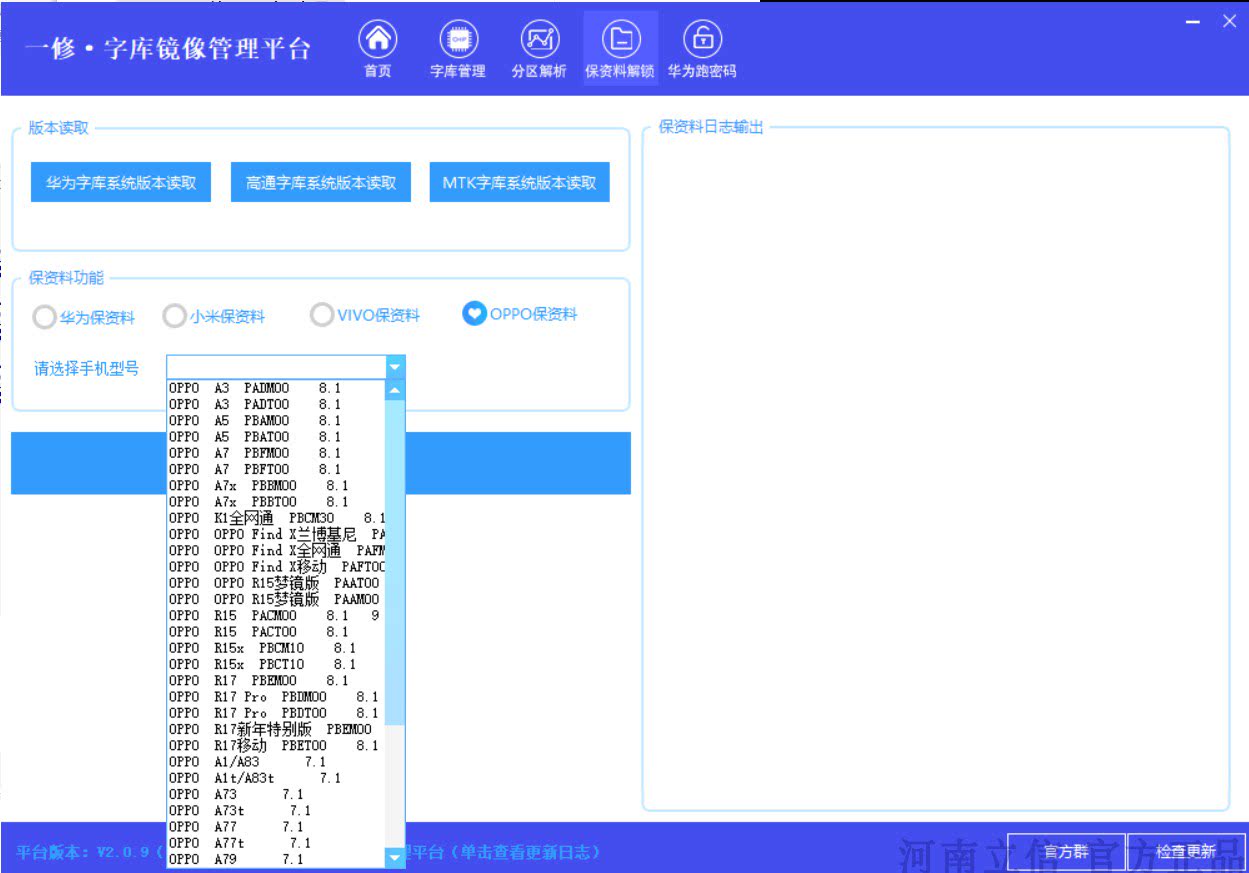Choose OPPO Find X移动 entry

click(276, 566)
